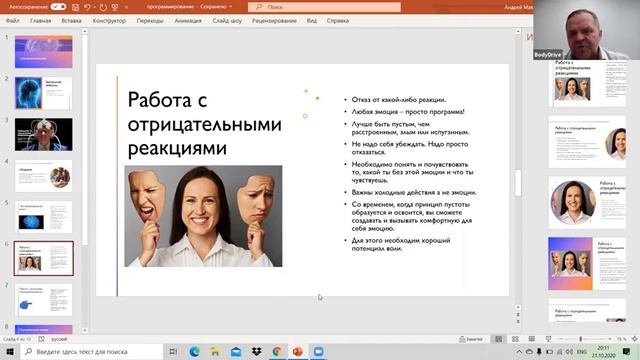The image size is (640, 360).
Task: Switch to the Вставка ribbon tab
Action: click(x=71, y=20)
